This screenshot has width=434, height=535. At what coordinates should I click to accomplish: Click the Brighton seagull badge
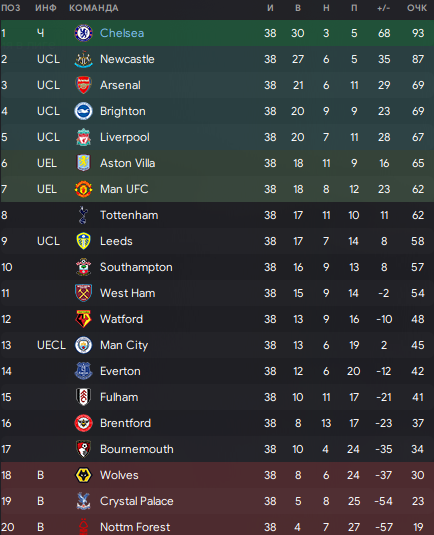tap(83, 111)
